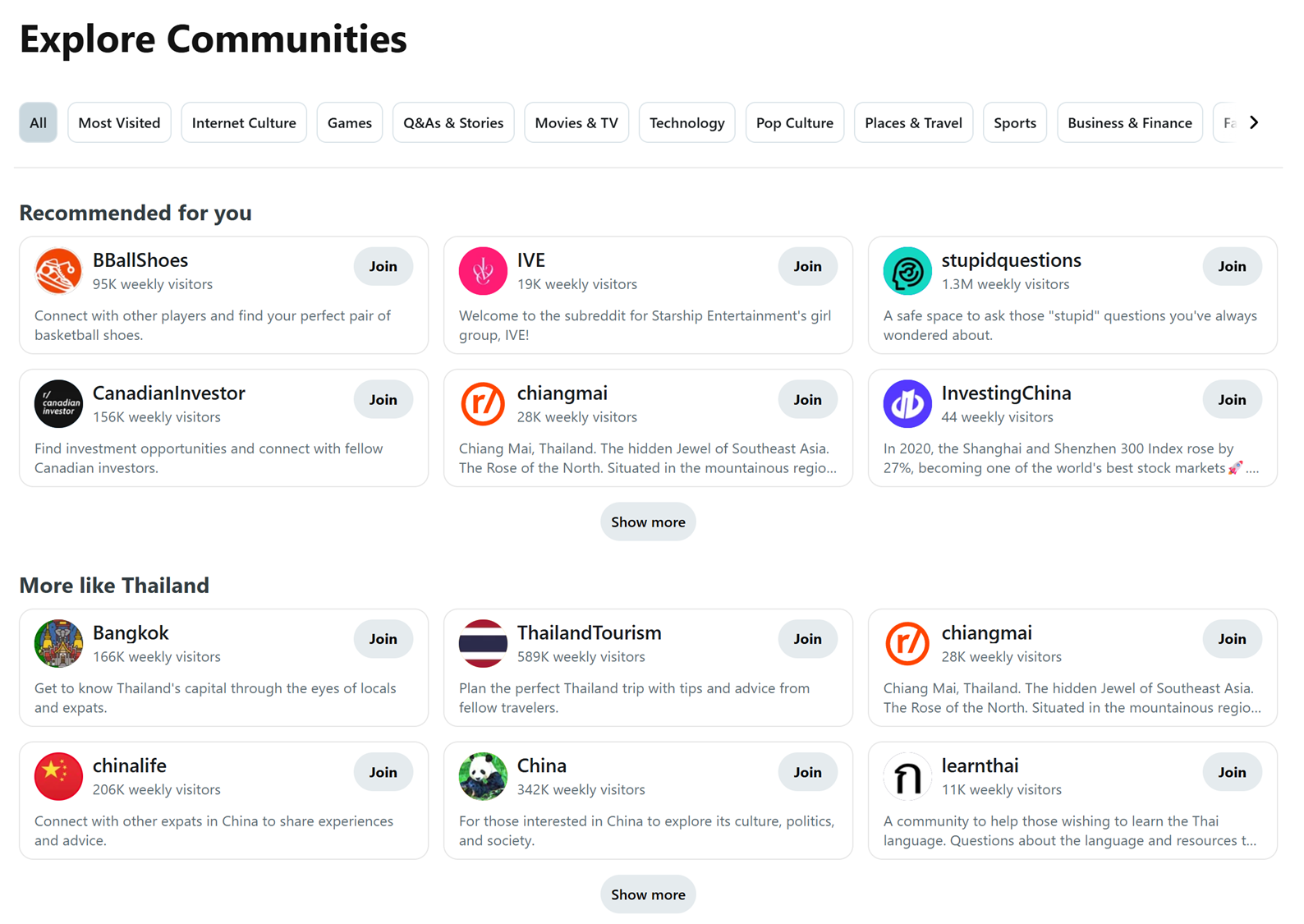
Task: Expand recommended list with Show more
Action: [648, 522]
